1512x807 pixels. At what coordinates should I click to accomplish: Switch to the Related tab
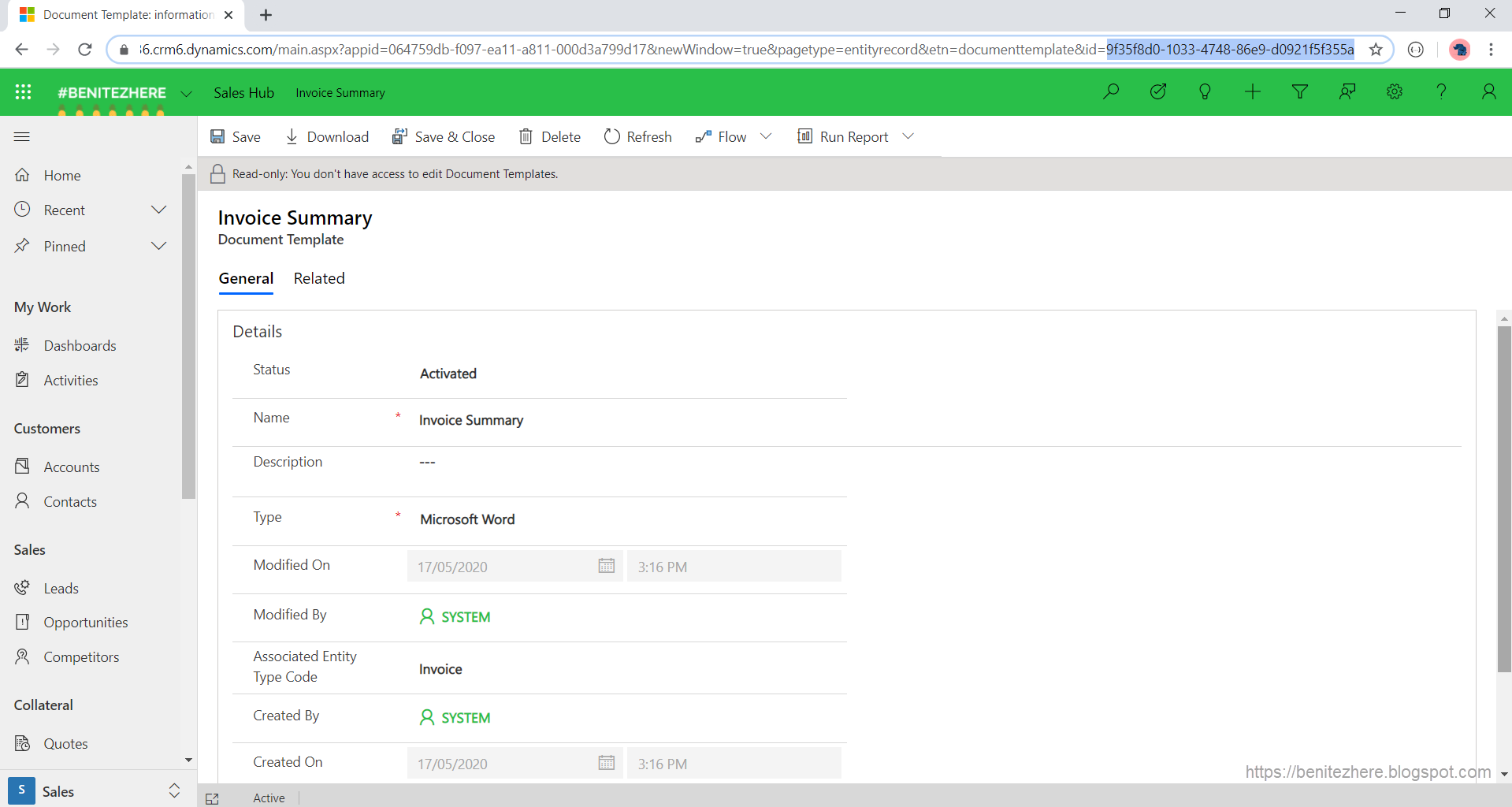click(x=319, y=278)
